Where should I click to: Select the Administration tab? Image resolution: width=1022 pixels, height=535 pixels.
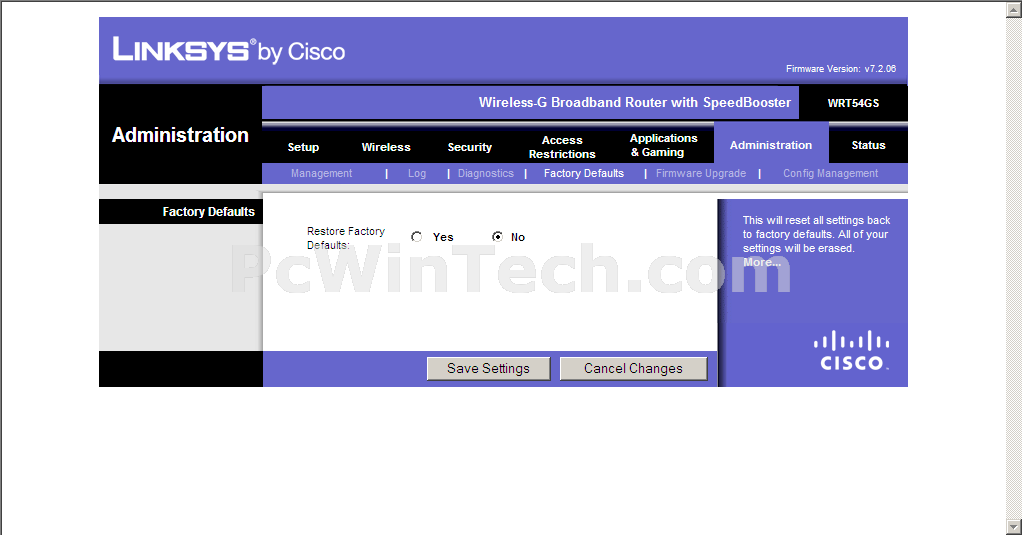point(771,145)
